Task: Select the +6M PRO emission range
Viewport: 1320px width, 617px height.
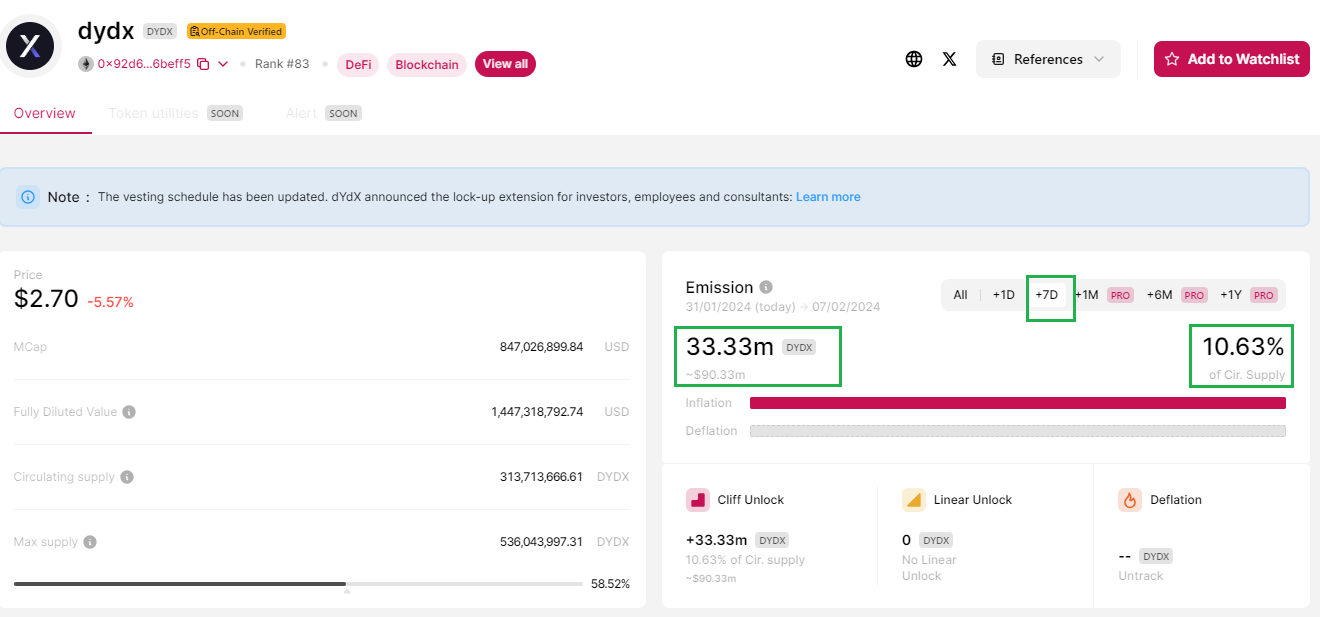Action: pos(1177,295)
